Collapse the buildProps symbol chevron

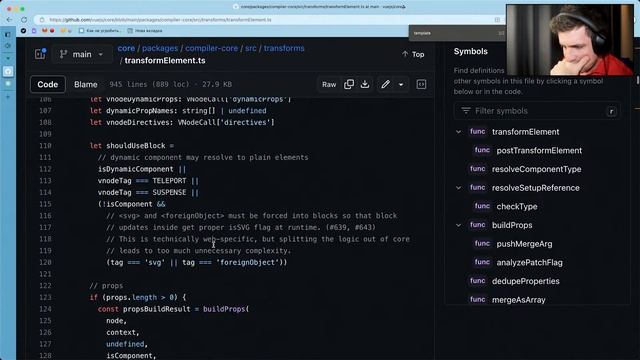(458, 225)
